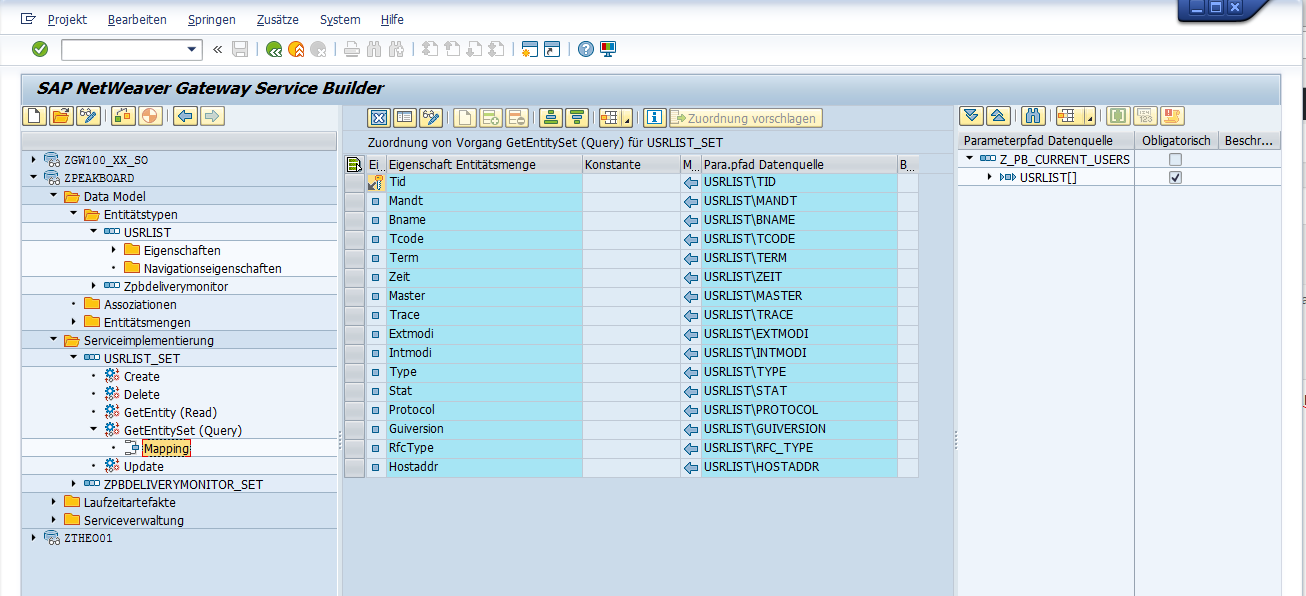Screen dimensions: 1306x596
Task: Open the layout dropdown arrow in the data source panel
Action: 1090,116
